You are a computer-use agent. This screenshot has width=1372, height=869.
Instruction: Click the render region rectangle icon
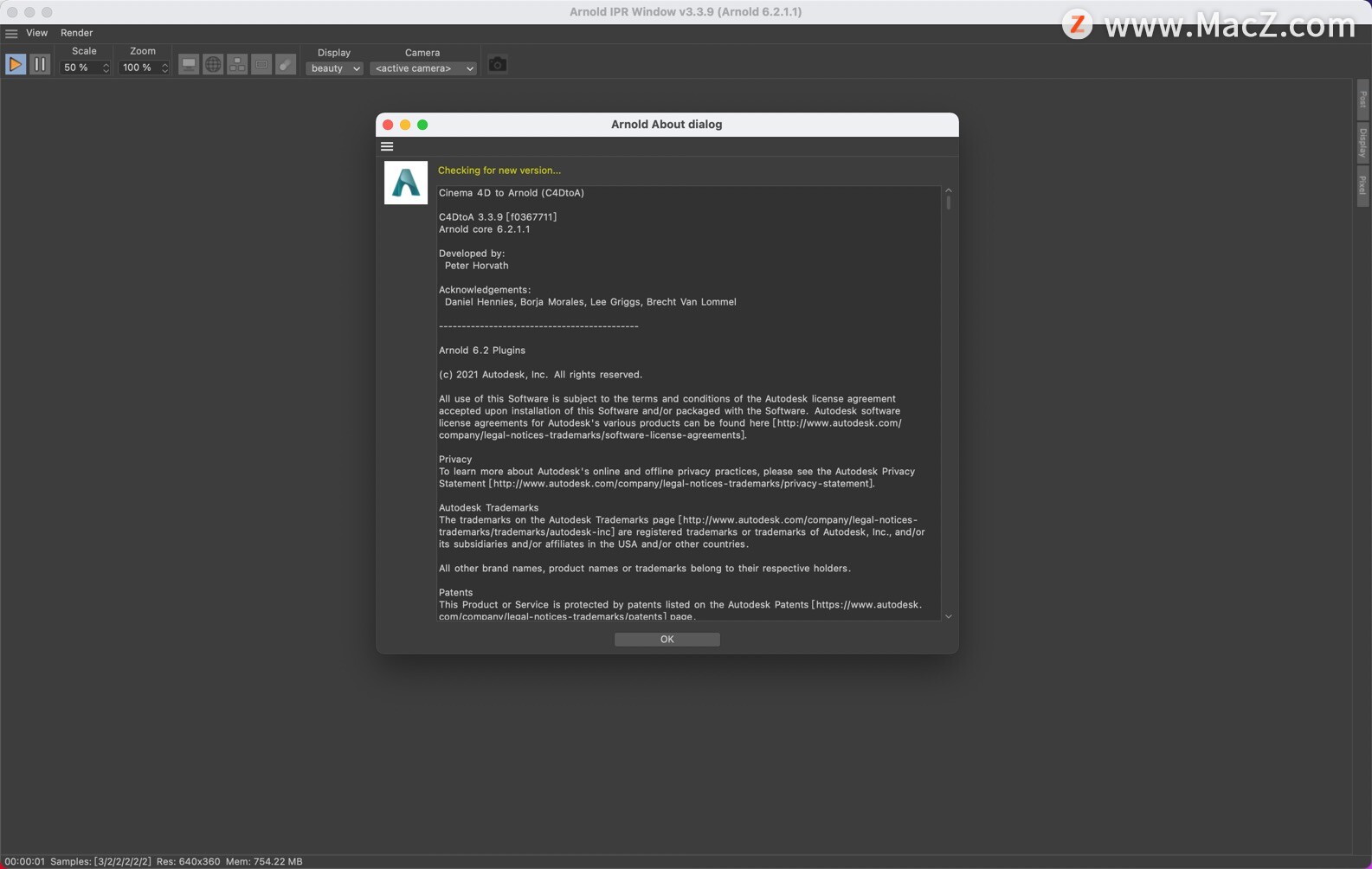coord(261,65)
